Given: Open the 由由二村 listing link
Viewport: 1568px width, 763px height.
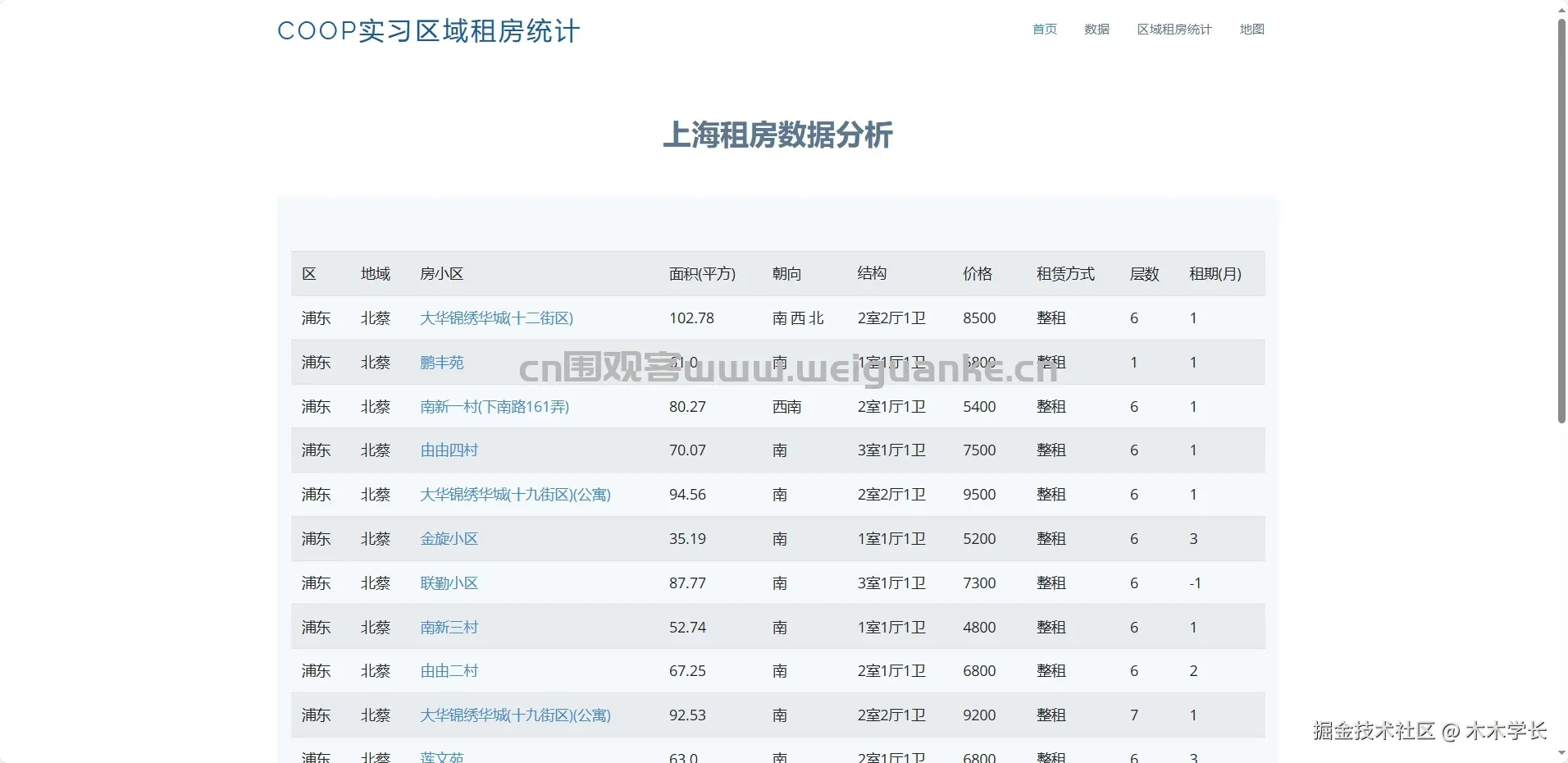Looking at the screenshot, I should 449,671.
